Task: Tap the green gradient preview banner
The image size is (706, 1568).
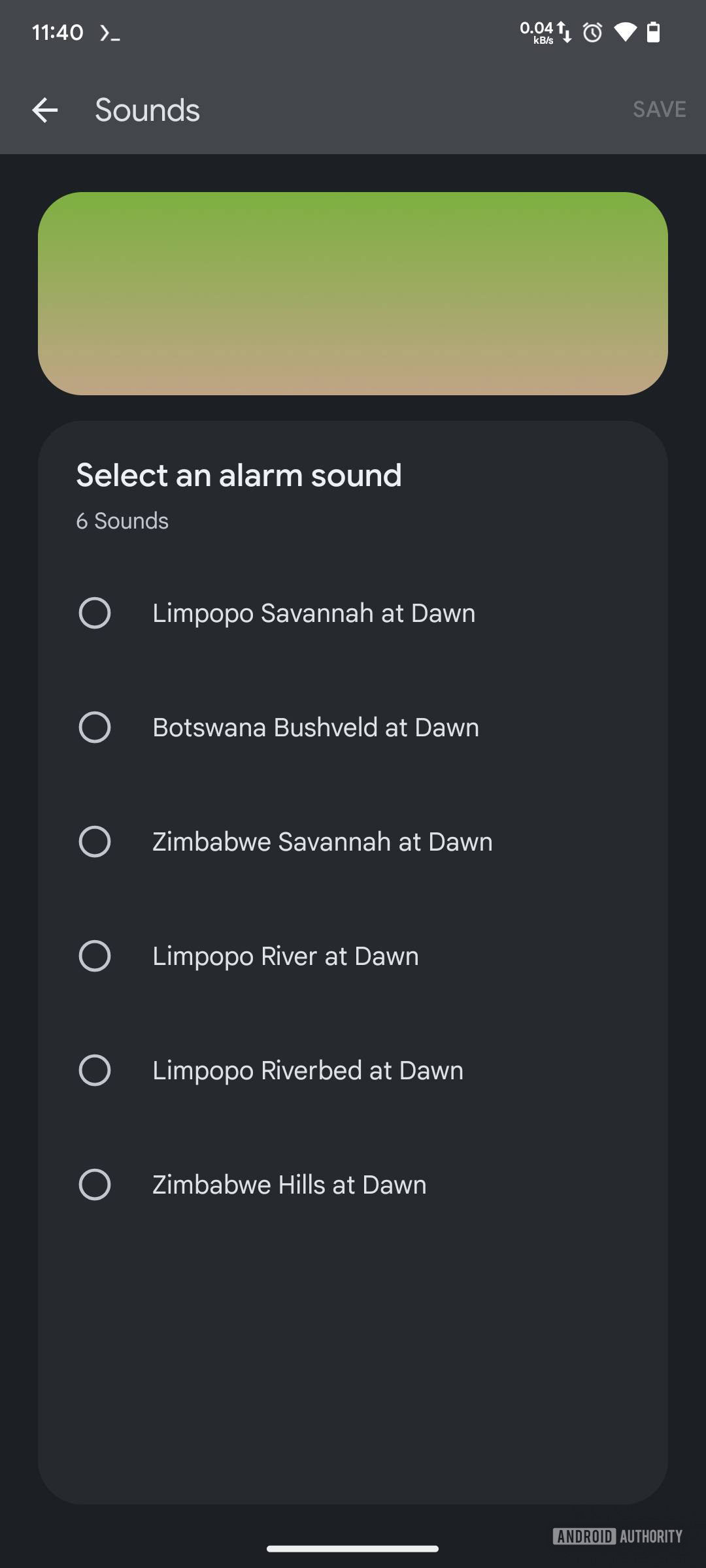Action: click(353, 293)
